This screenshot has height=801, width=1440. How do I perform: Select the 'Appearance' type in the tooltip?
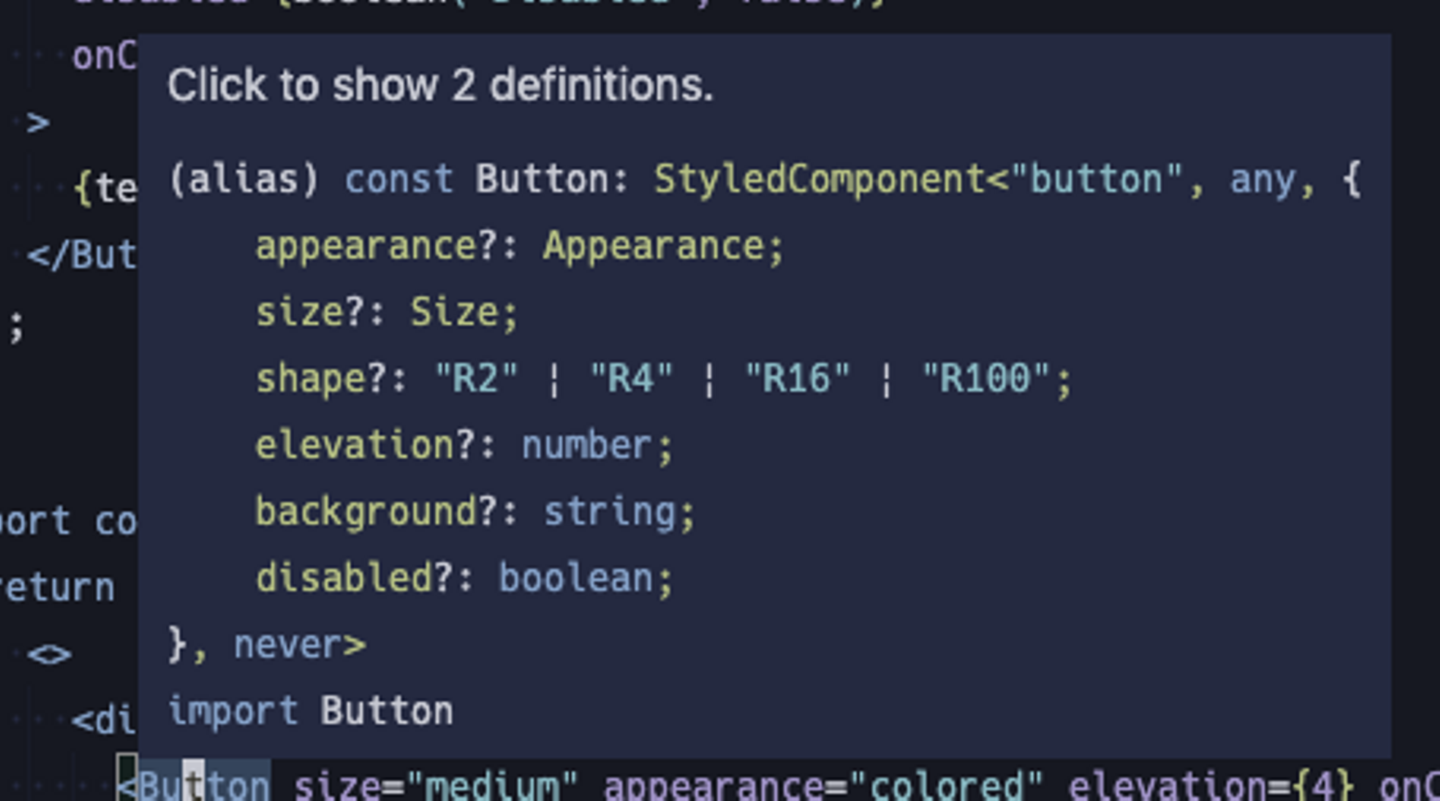click(652, 246)
